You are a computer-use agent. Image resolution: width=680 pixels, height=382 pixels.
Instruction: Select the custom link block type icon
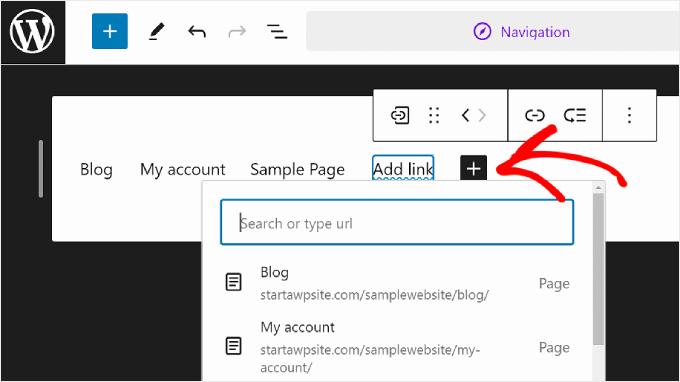pos(399,115)
